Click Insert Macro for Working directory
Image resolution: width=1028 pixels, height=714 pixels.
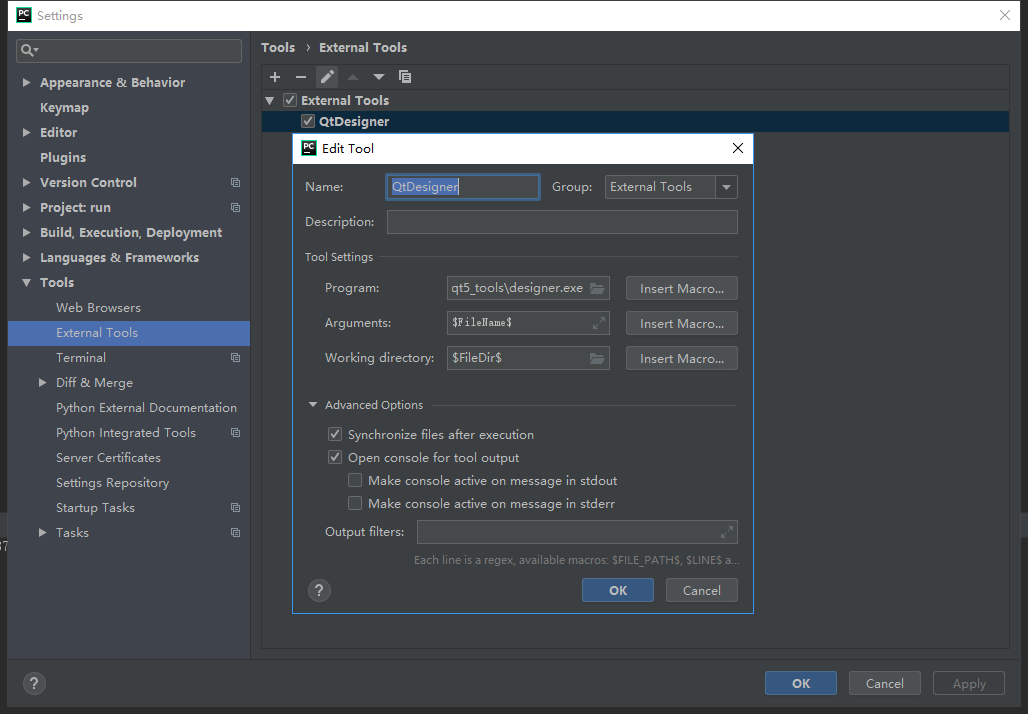click(682, 358)
